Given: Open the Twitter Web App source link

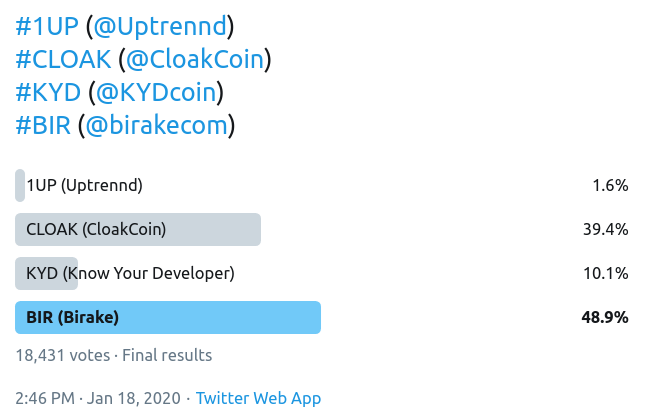Looking at the screenshot, I should tap(258, 399).
